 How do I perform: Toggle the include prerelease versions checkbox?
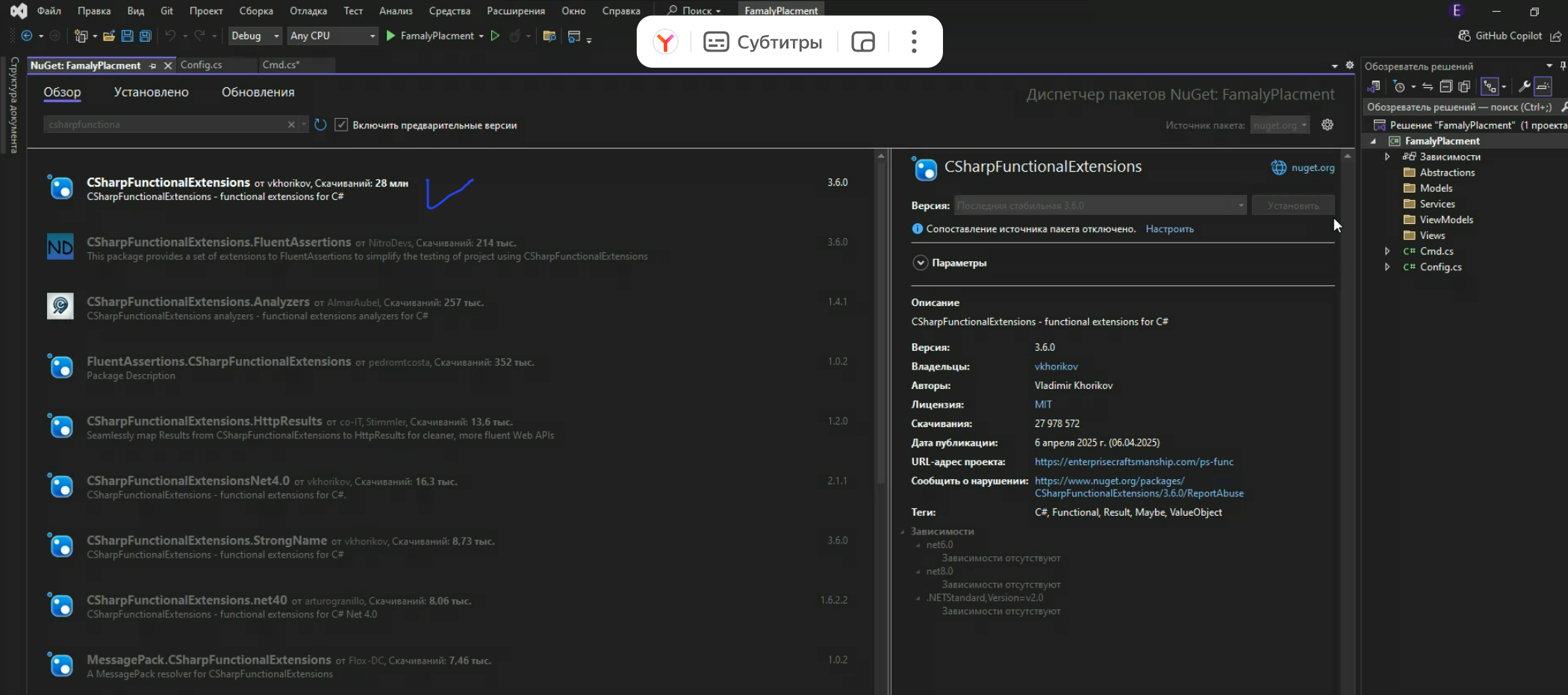point(341,125)
